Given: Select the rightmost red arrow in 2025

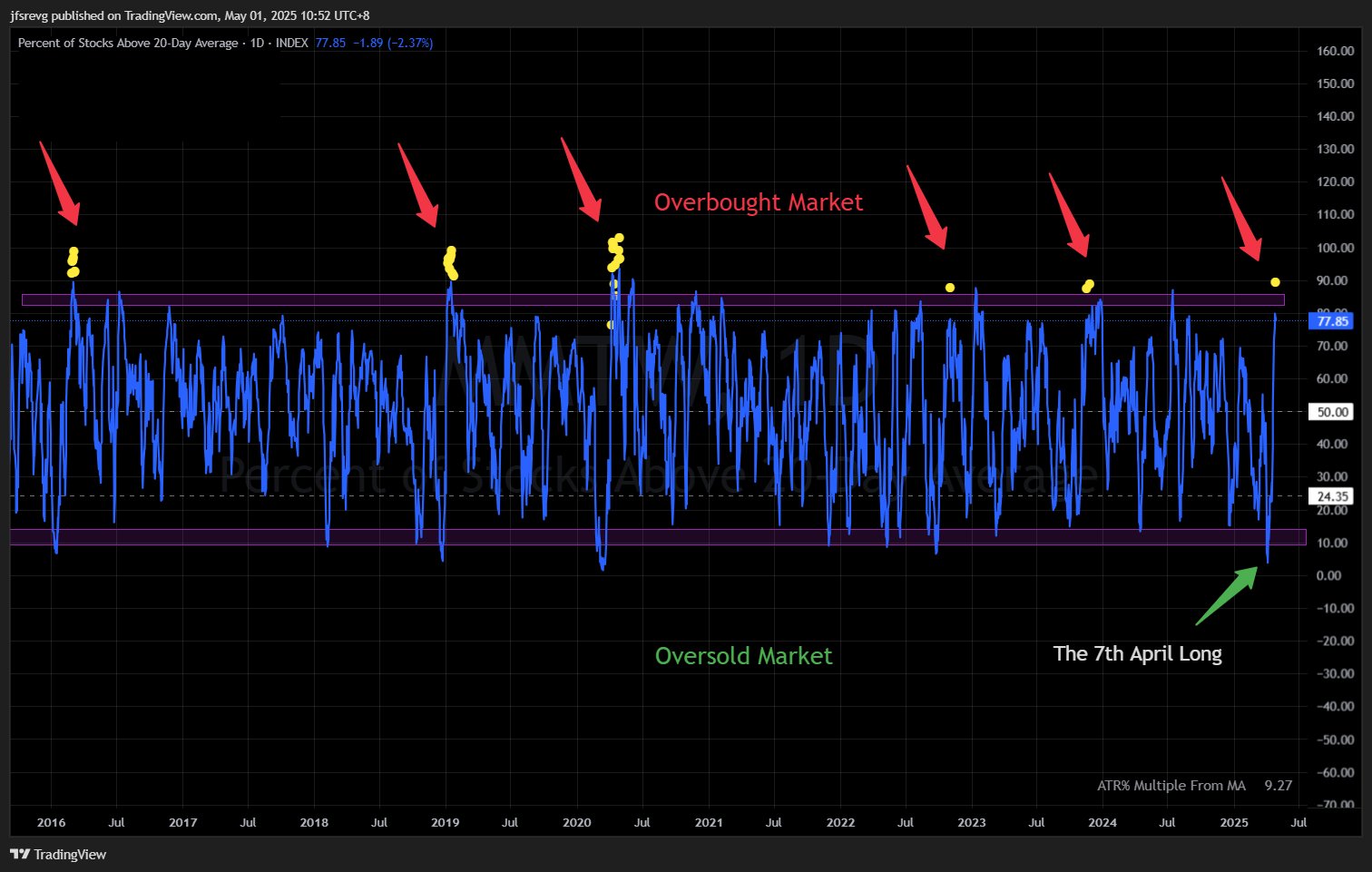Looking at the screenshot, I should tap(1240, 219).
